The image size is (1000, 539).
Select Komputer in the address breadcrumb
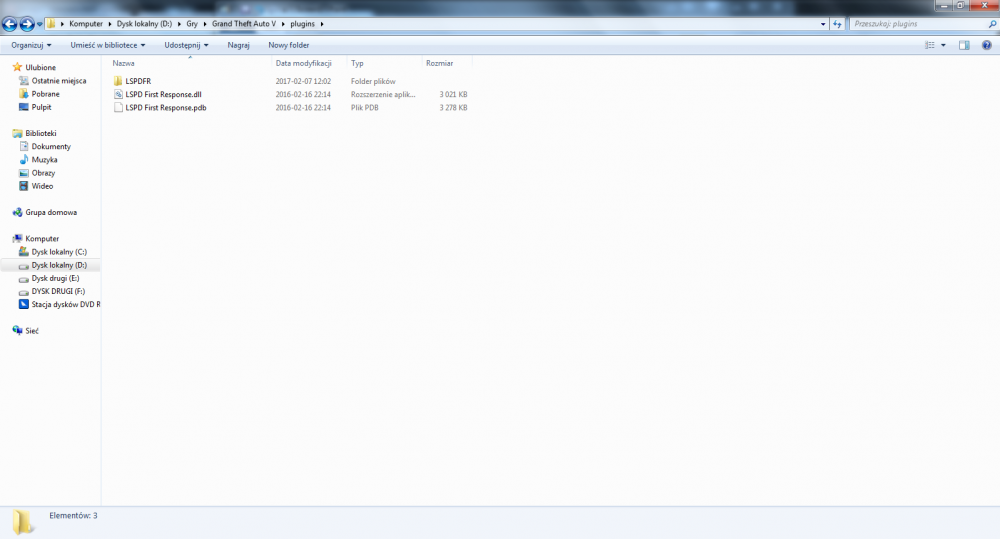(x=86, y=24)
